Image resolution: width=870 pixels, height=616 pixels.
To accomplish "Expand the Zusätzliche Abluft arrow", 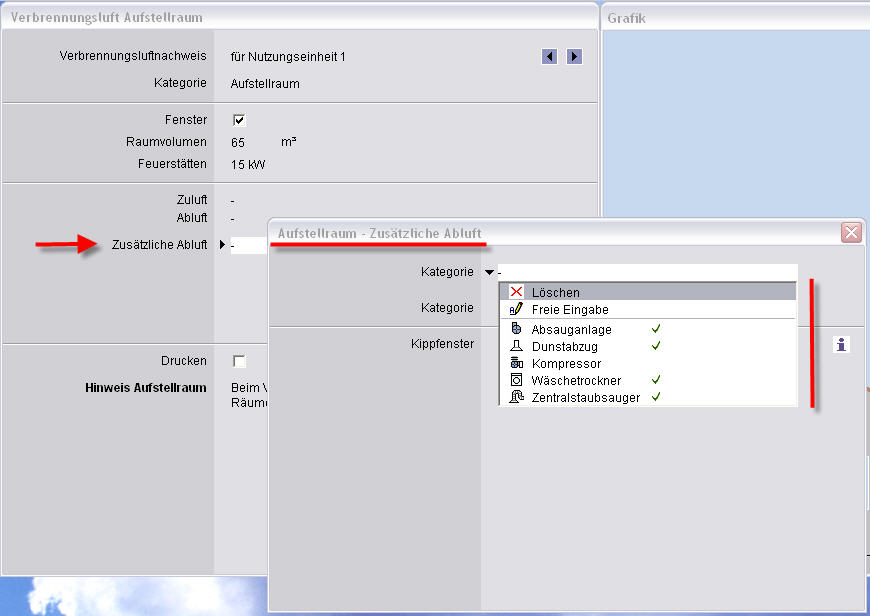I will tap(222, 246).
